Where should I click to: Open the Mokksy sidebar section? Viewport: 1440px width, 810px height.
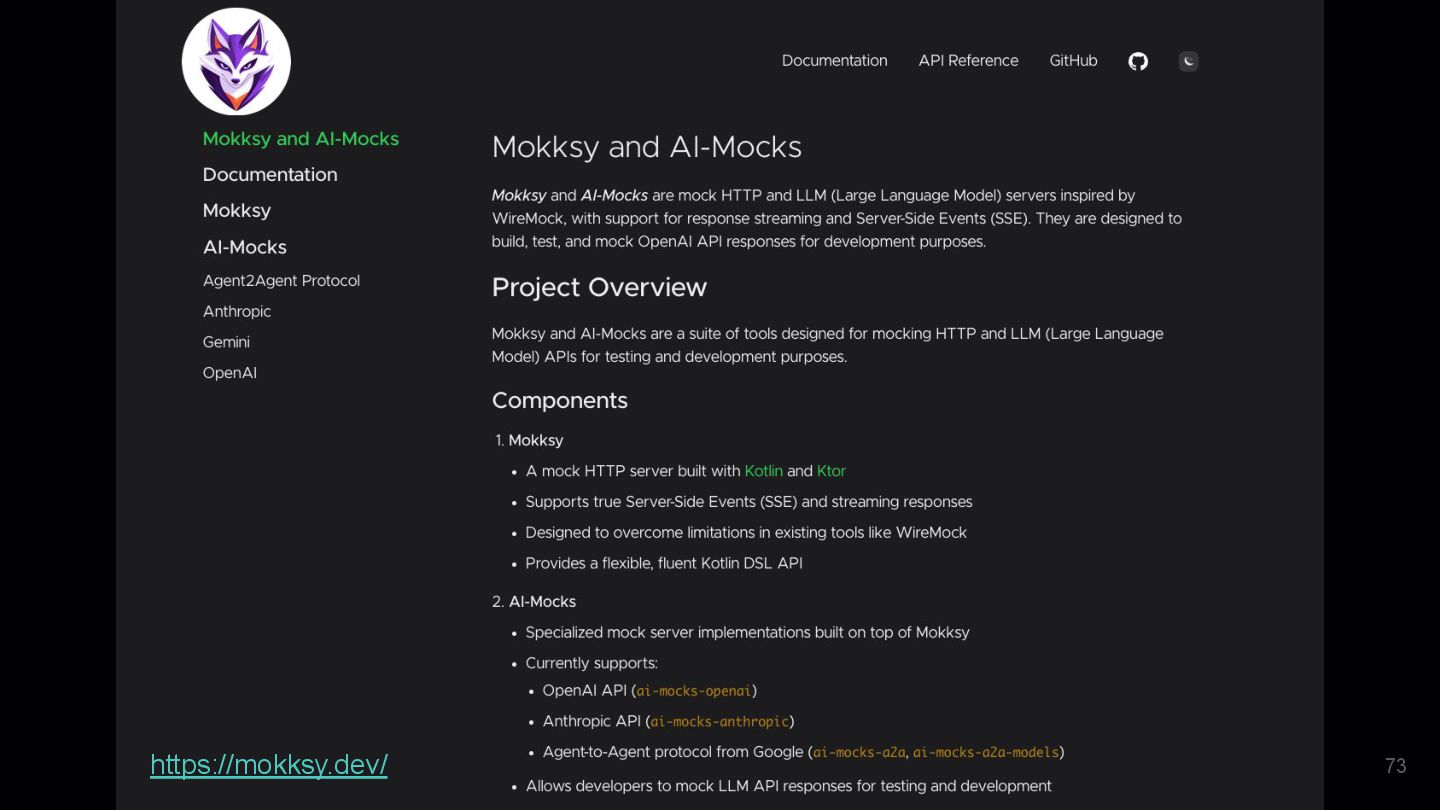237,211
